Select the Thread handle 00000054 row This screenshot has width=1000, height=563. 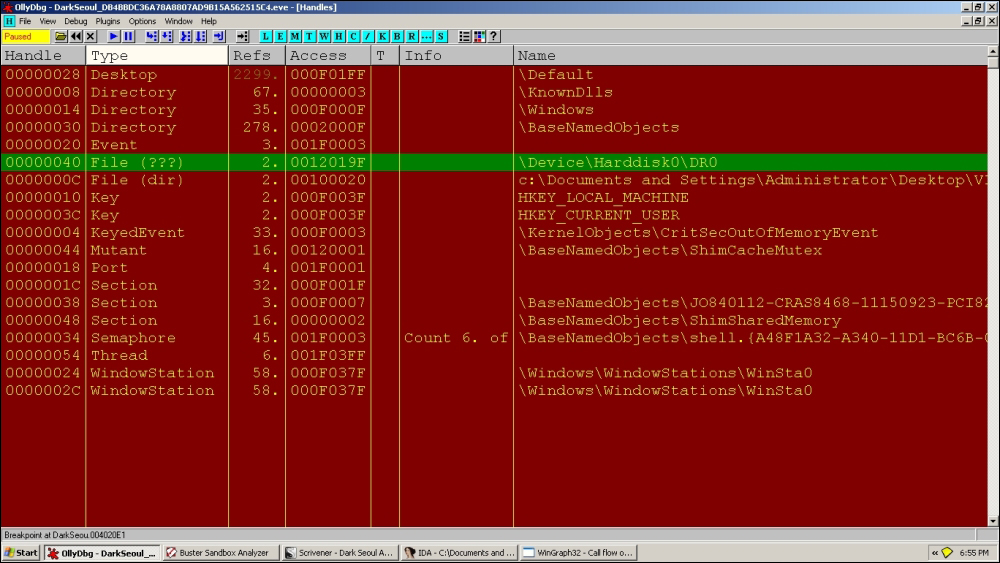click(x=494, y=355)
